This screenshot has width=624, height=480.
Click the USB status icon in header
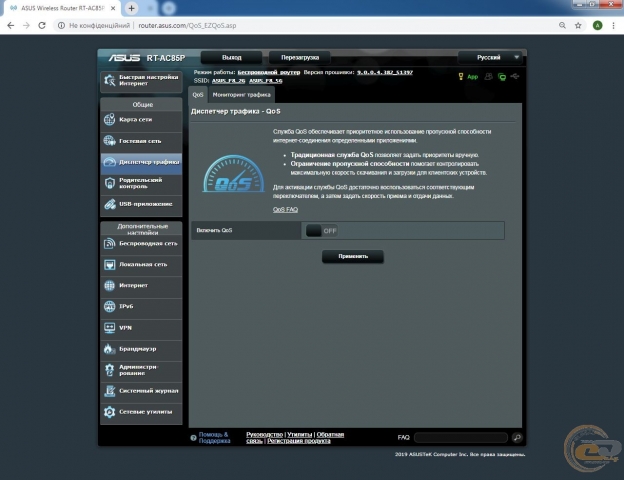(x=515, y=76)
